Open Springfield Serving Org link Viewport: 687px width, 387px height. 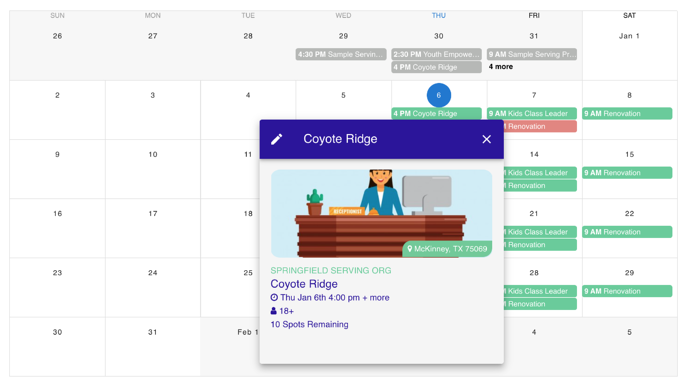click(331, 270)
